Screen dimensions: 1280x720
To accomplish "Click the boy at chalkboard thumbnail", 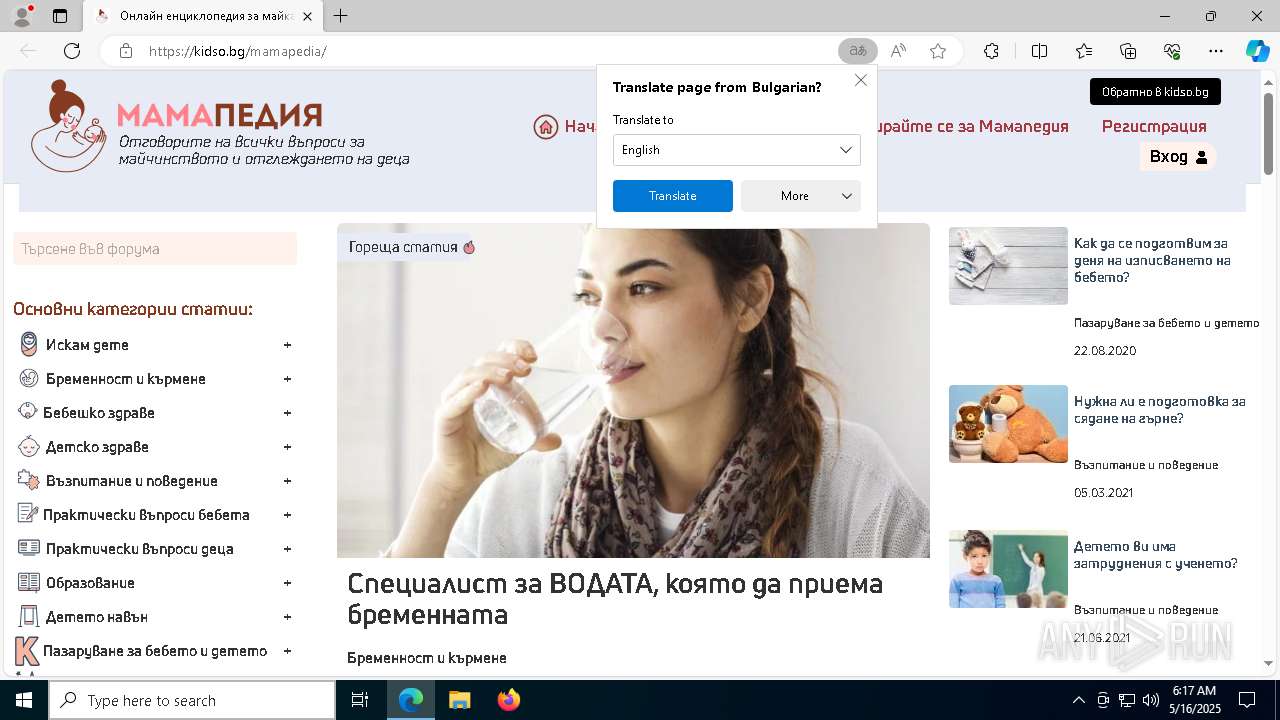I will coord(1008,569).
